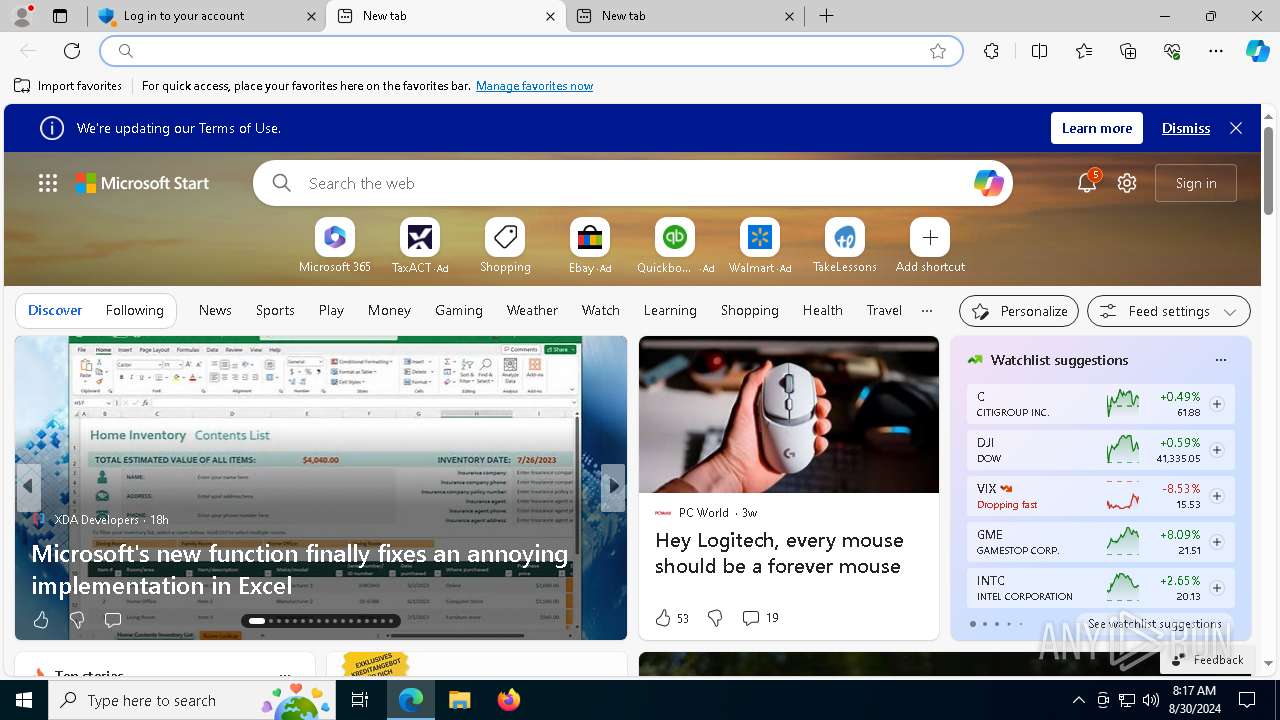This screenshot has height=720, width=1280.
Task: Add a new shortcut tile
Action: 930,245
